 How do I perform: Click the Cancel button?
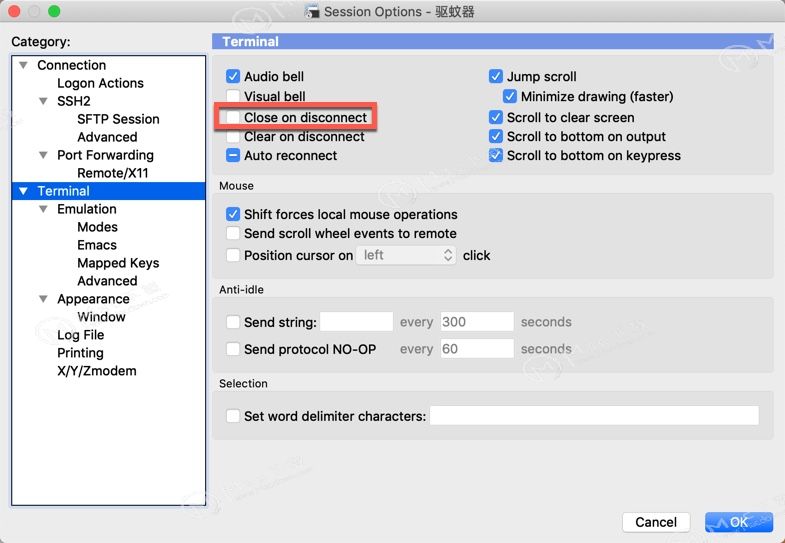656,522
